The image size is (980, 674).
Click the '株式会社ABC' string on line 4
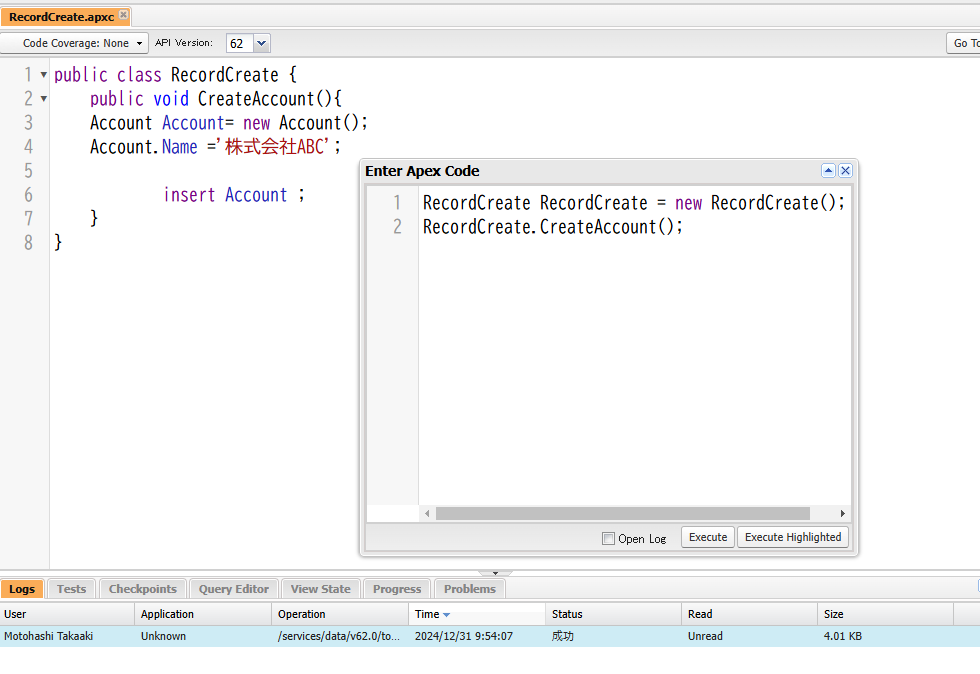pos(273,146)
